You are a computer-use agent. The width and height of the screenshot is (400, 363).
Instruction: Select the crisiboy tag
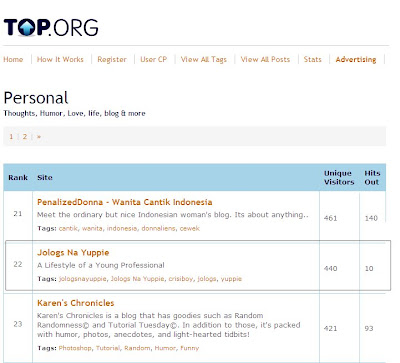click(x=181, y=279)
